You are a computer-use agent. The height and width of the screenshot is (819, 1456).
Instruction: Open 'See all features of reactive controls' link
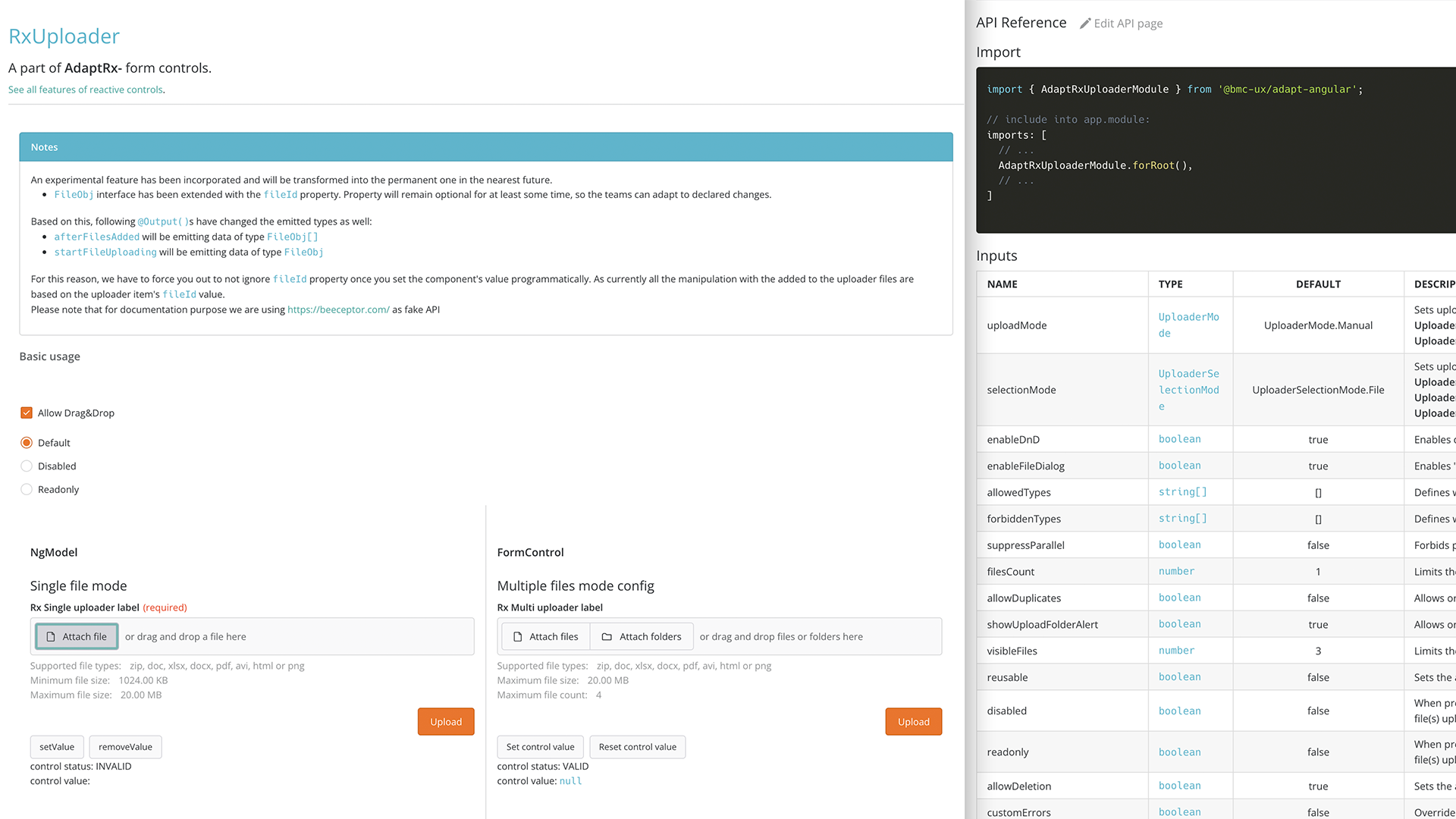click(86, 89)
